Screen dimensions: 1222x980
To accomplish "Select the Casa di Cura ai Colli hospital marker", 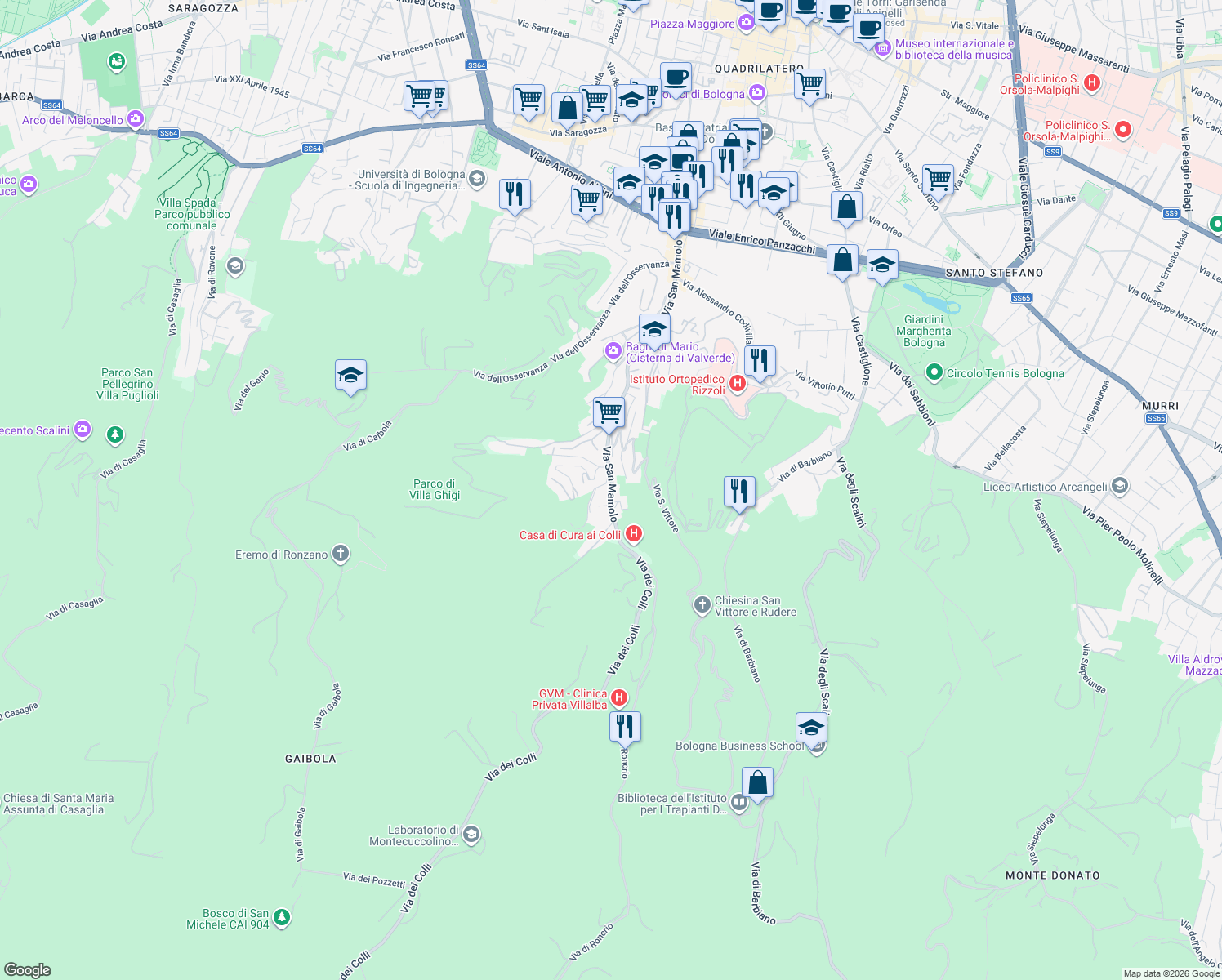I will pos(635,533).
